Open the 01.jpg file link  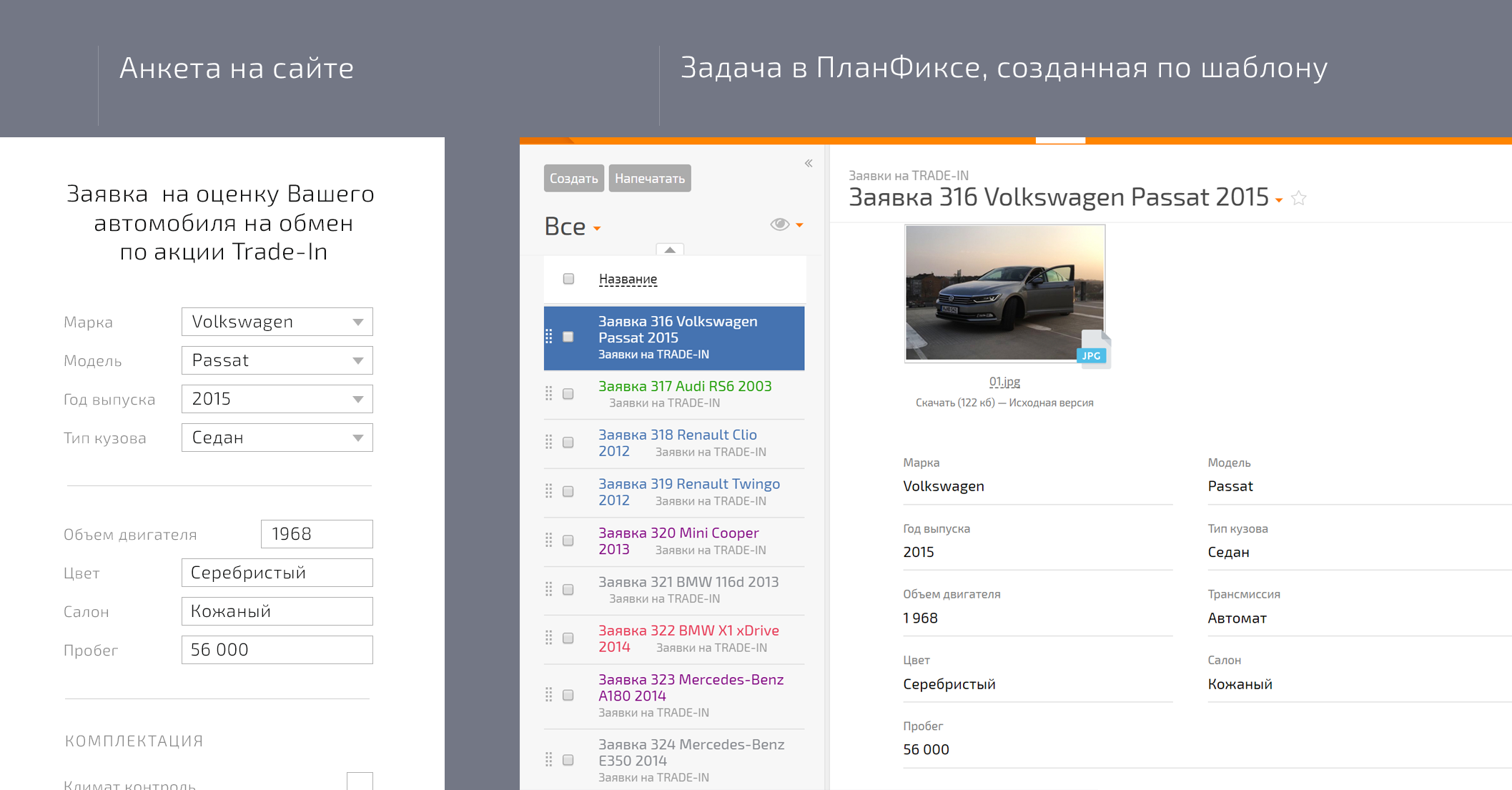(x=1004, y=382)
